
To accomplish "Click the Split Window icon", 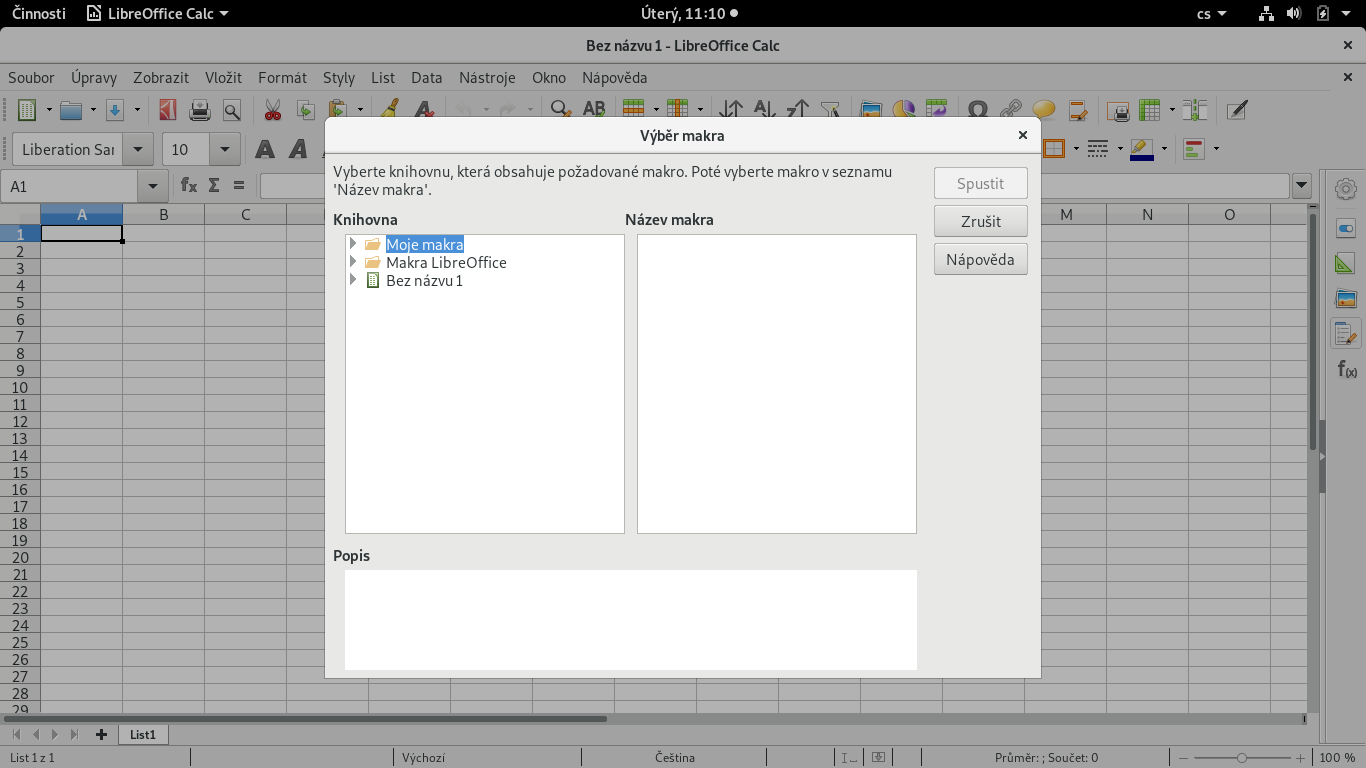I will [1194, 110].
